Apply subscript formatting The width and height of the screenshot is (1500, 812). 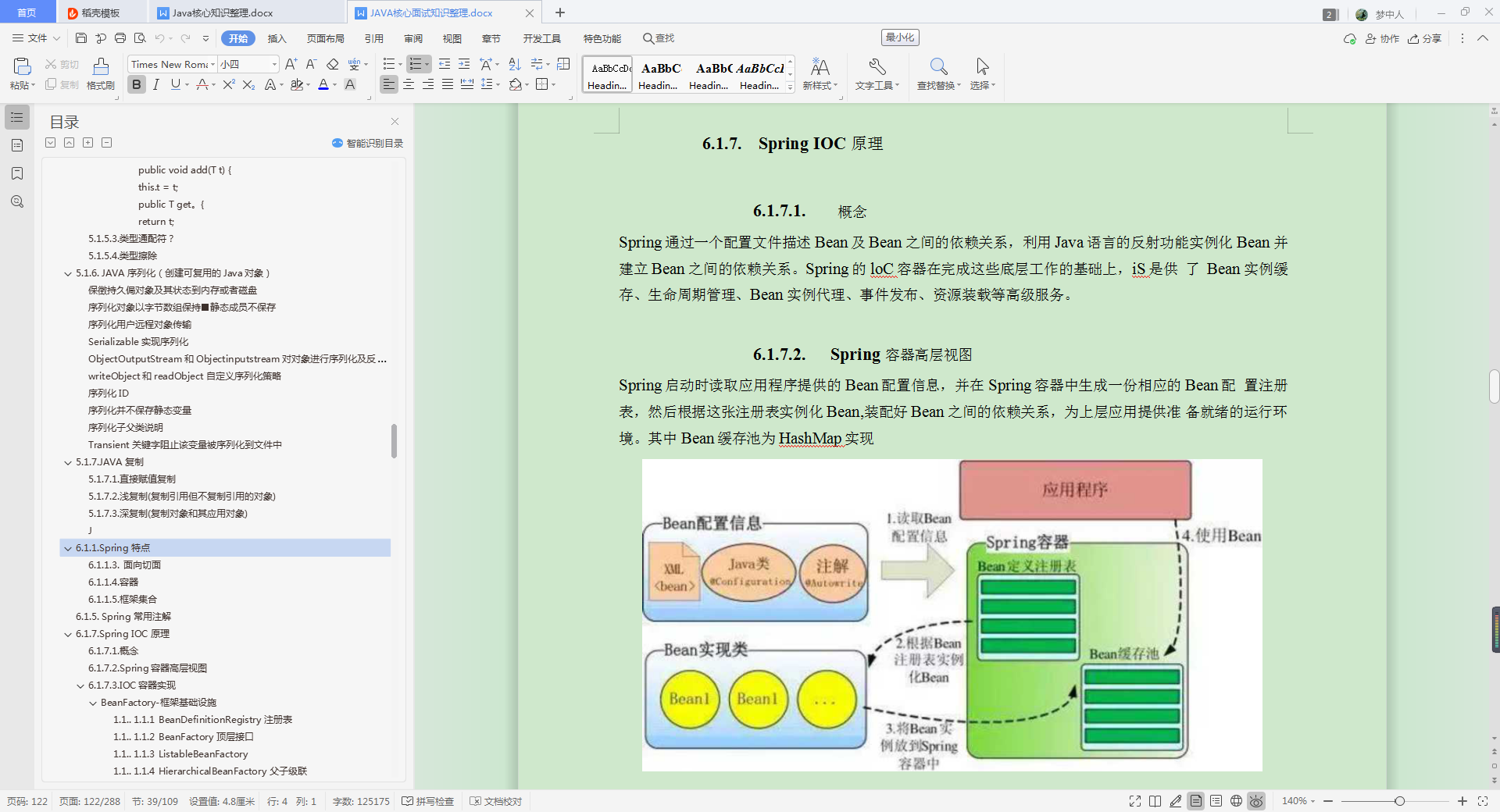[x=248, y=84]
